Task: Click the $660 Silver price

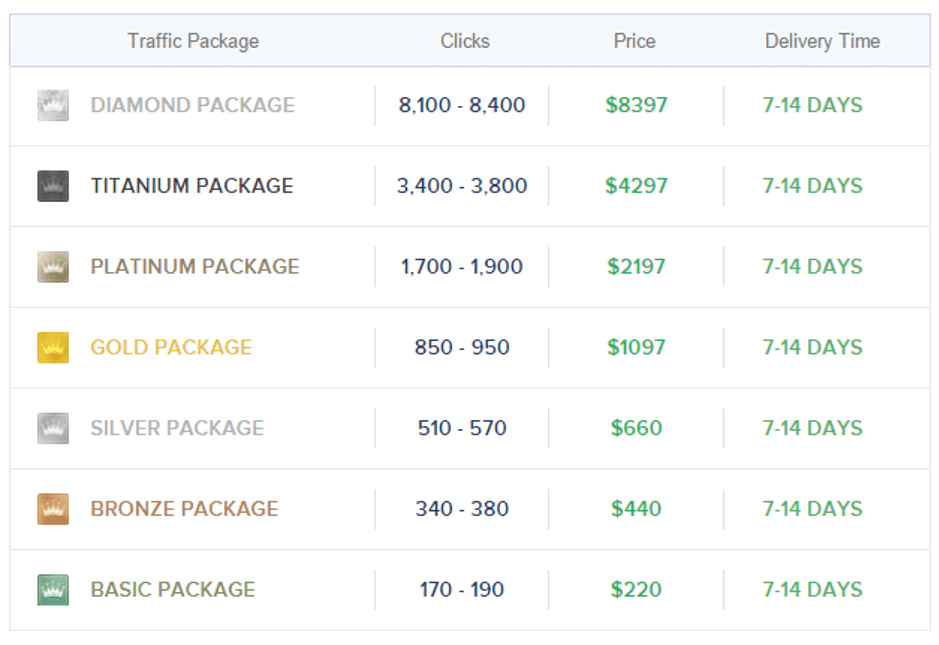Action: [x=636, y=429]
